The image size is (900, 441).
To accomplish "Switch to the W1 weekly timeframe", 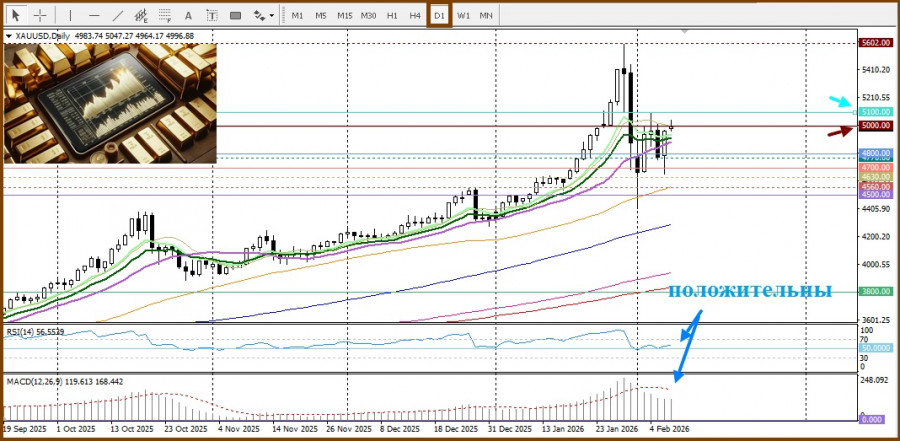I will pyautogui.click(x=463, y=15).
